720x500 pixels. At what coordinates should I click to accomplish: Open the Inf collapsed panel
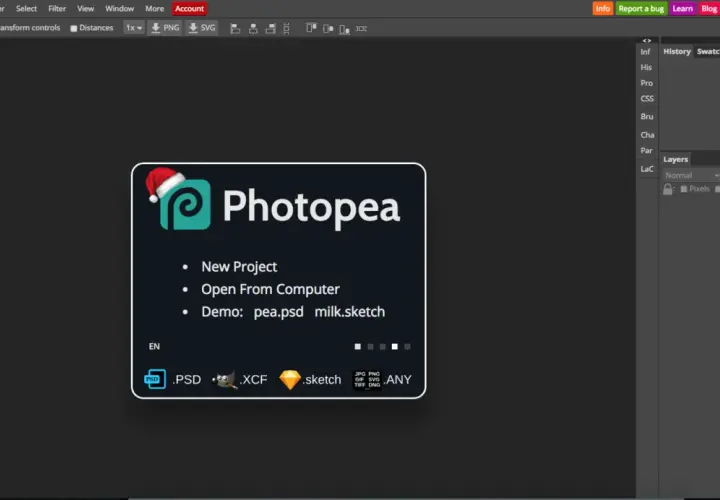tap(645, 52)
